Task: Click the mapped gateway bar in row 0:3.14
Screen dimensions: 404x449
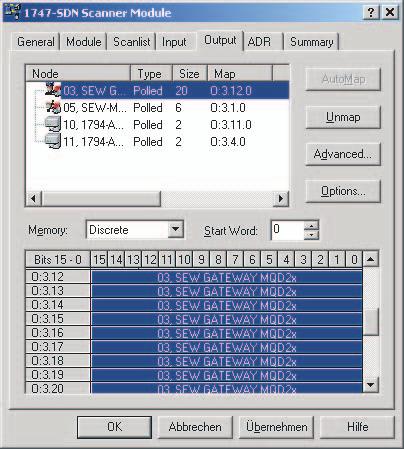Action: tap(227, 305)
